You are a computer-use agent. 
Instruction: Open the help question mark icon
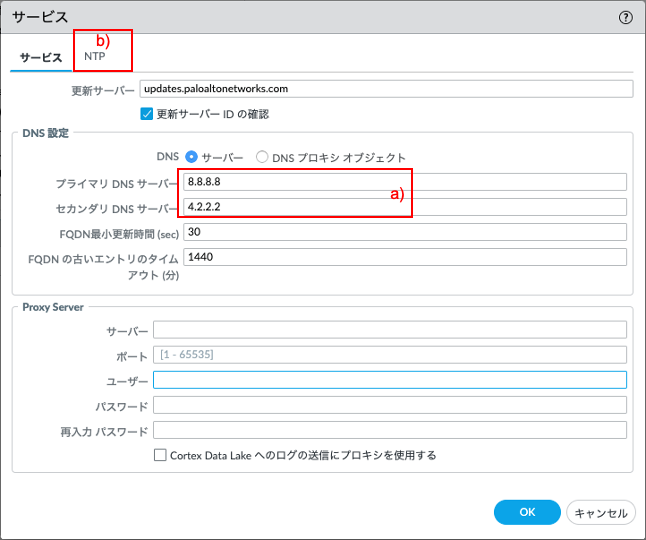pos(625,17)
